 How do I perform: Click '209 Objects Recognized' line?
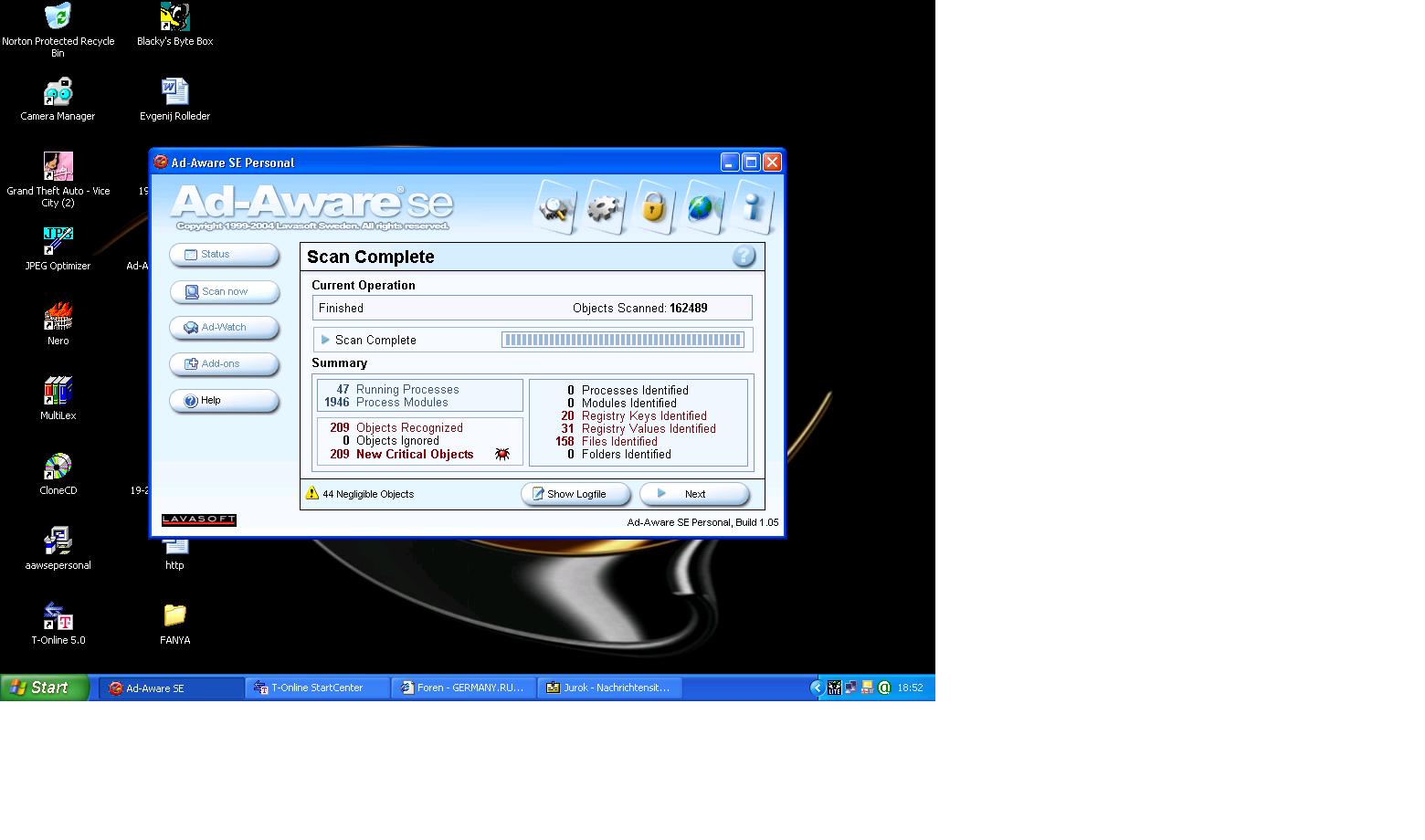[396, 427]
